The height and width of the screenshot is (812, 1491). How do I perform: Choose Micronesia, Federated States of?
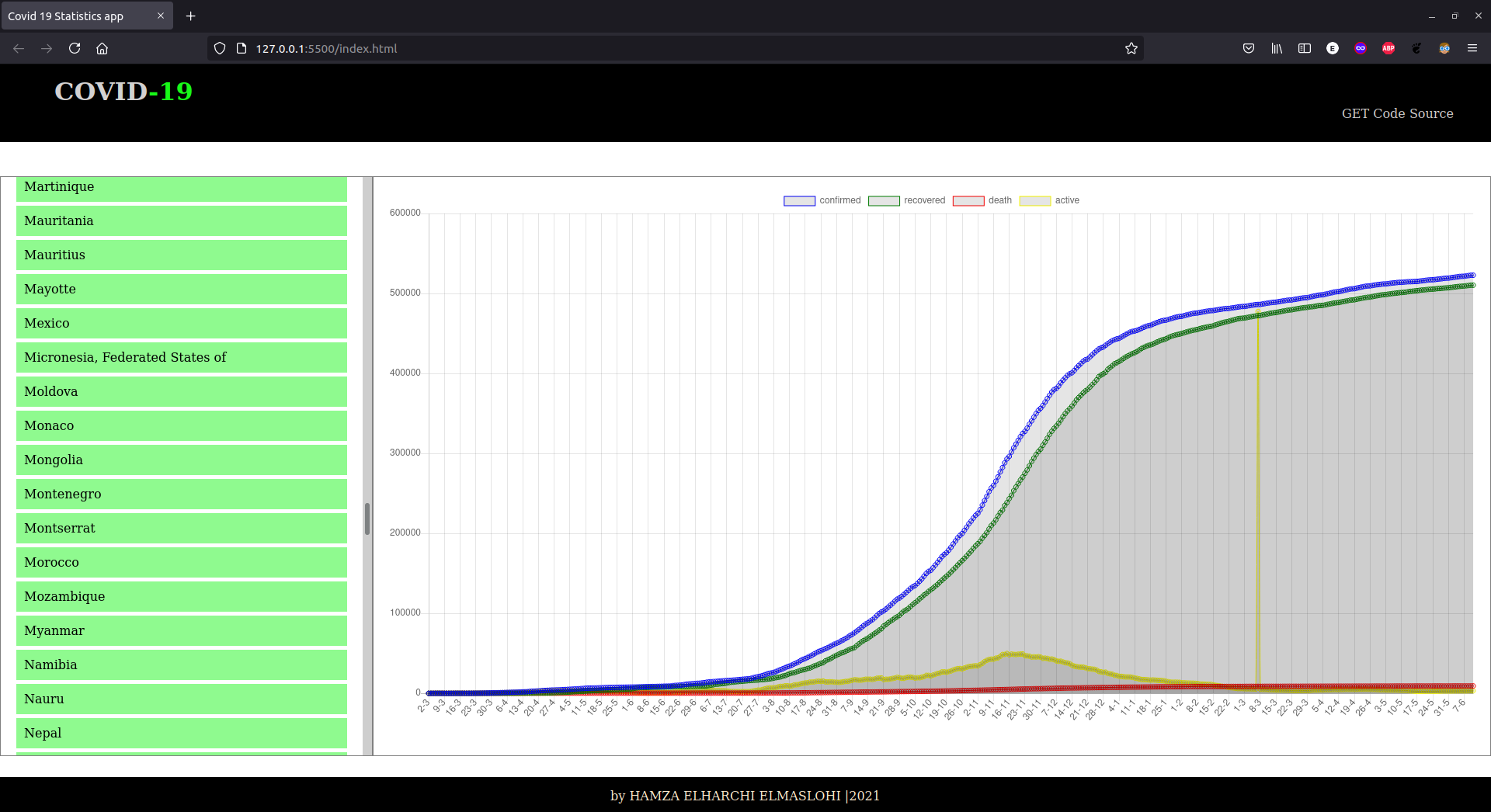click(182, 357)
